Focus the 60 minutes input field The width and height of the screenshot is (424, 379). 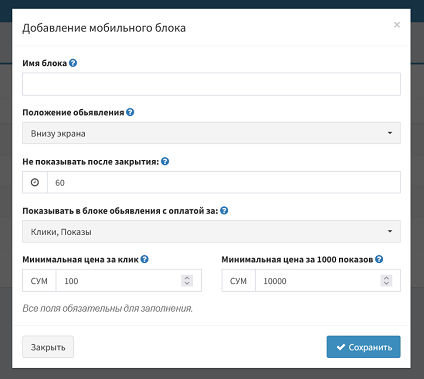coord(224,182)
